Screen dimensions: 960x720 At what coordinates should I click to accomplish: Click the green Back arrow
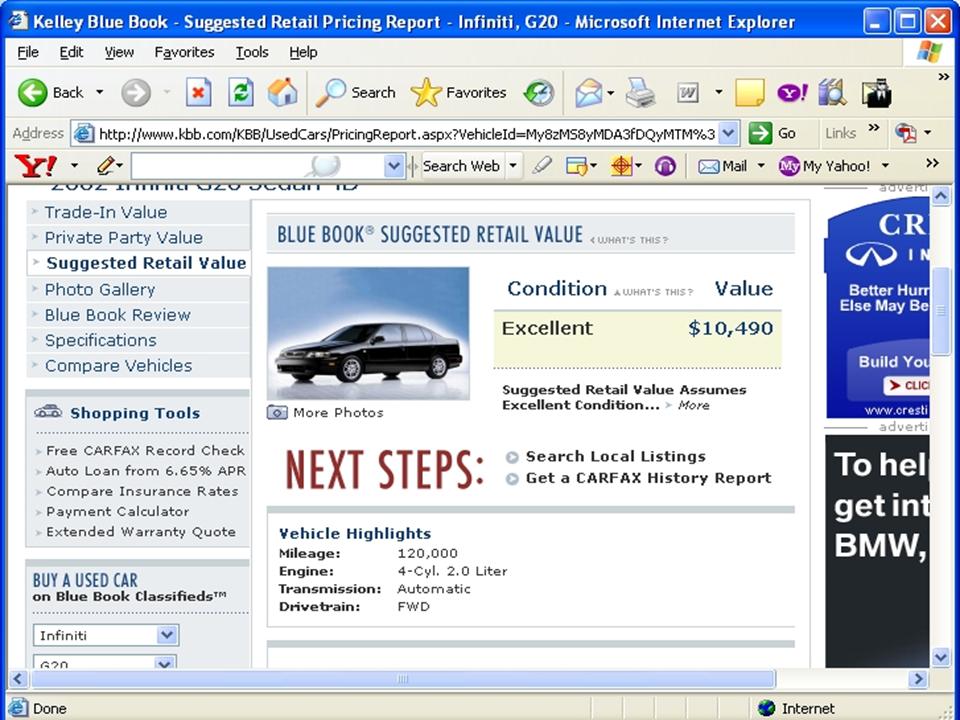[x=33, y=93]
